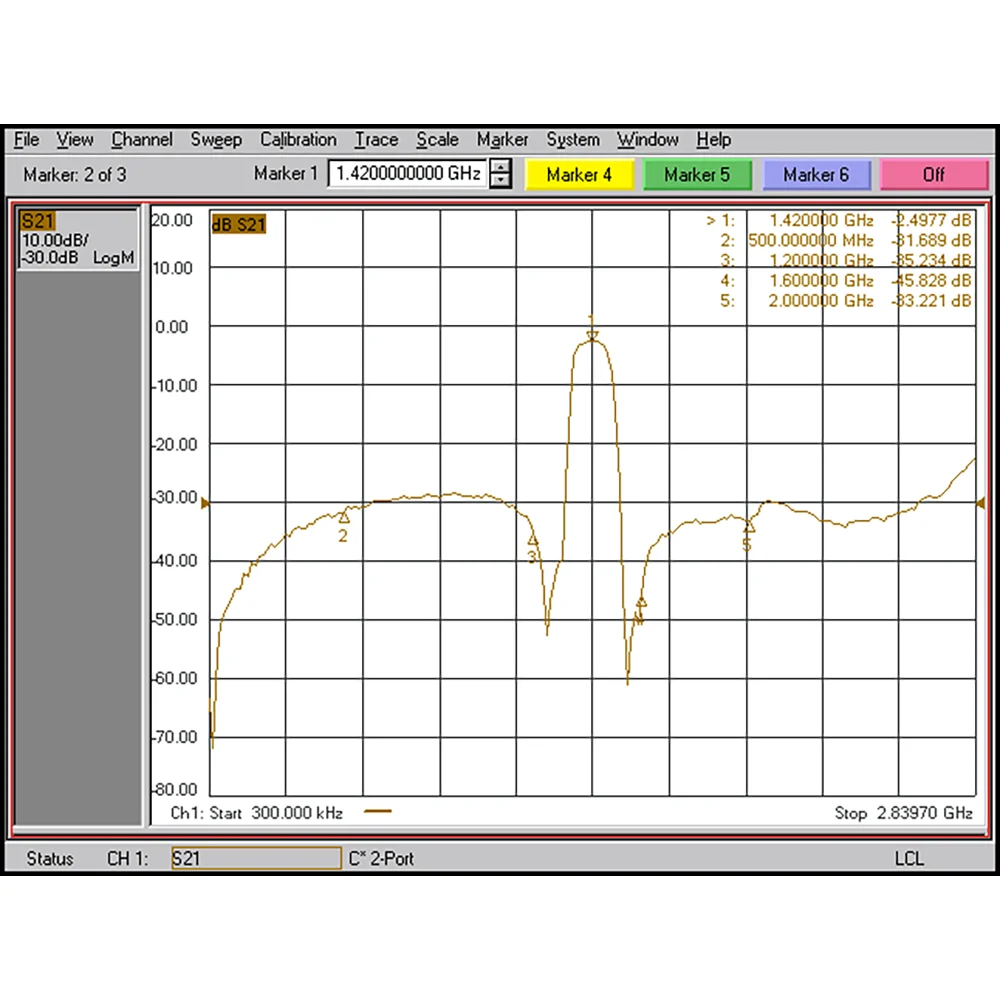Click the yellow Marker 4 button
Screen dimensions: 1000x1000
pos(579,175)
